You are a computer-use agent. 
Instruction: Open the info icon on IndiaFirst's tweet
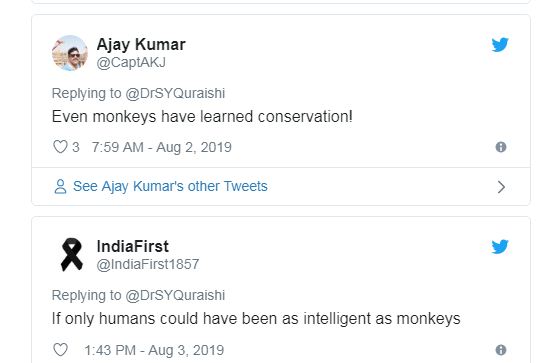point(501,350)
